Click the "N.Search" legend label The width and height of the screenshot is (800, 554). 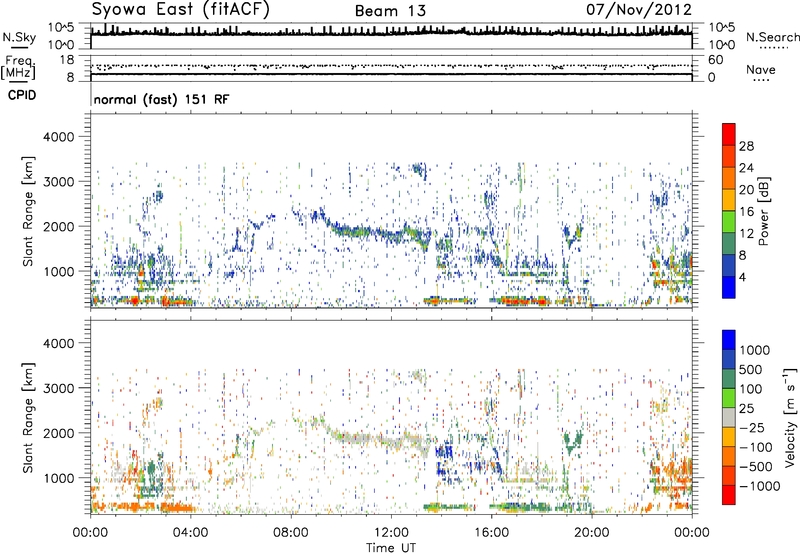(772, 37)
